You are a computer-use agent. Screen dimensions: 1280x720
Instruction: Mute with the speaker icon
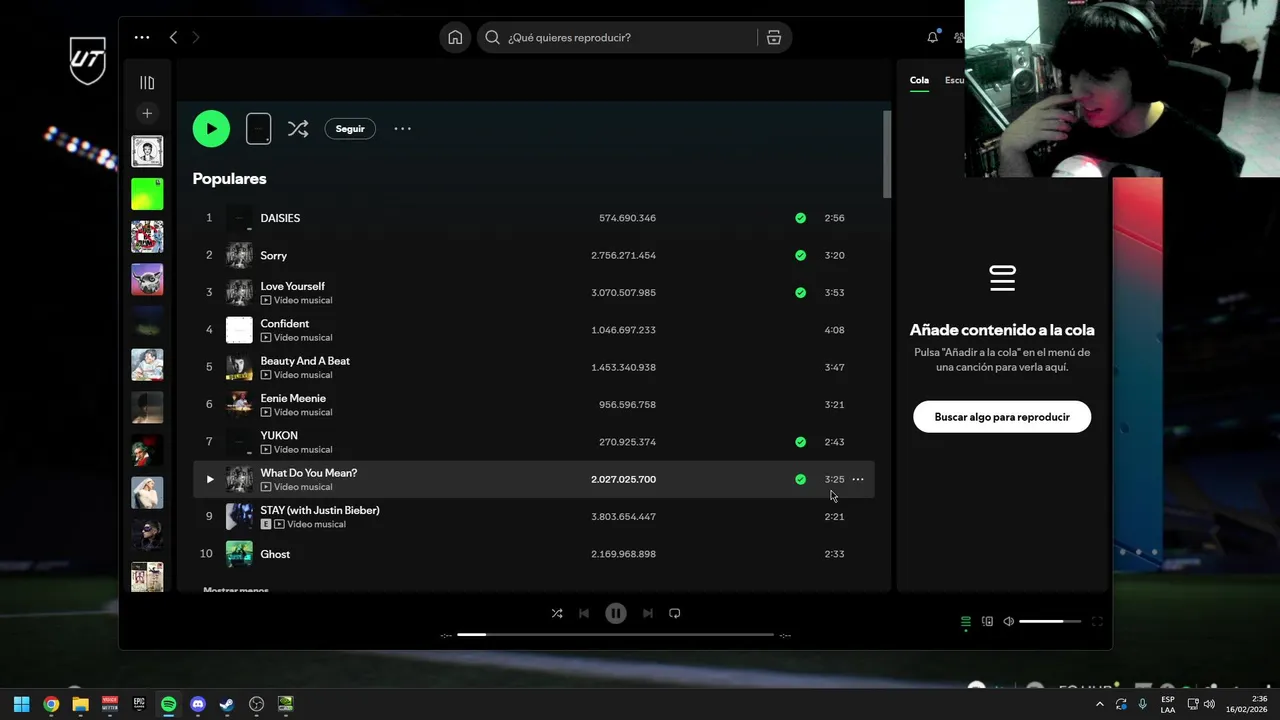coord(1008,621)
